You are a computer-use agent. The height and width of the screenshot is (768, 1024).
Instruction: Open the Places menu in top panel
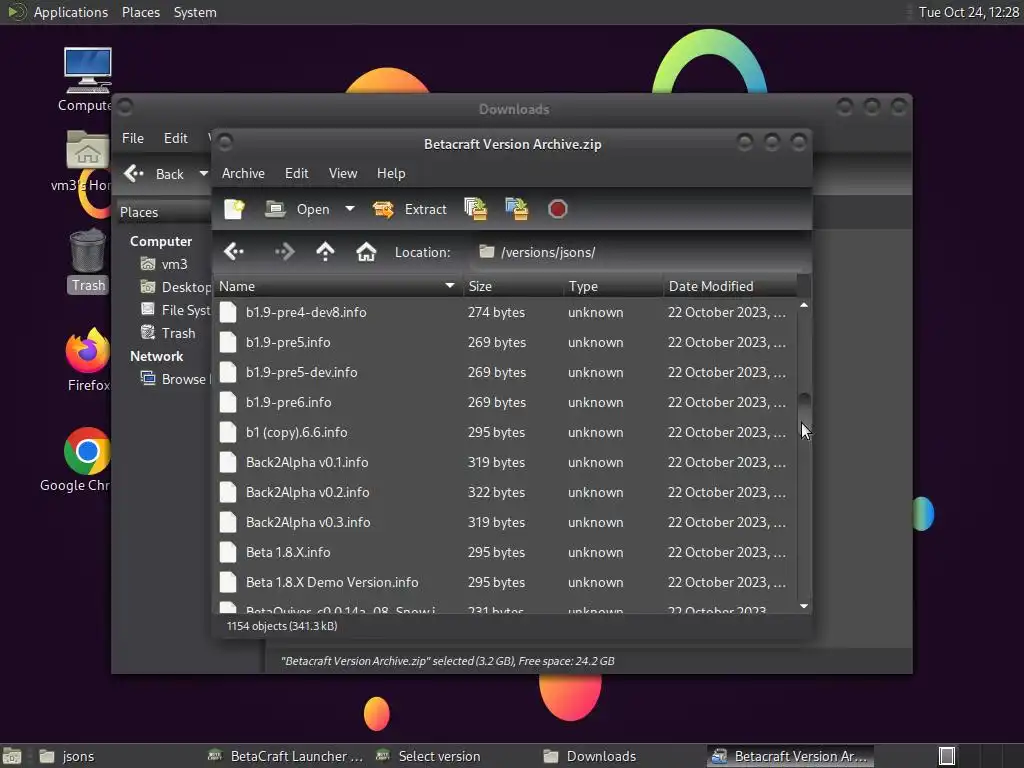click(x=140, y=12)
